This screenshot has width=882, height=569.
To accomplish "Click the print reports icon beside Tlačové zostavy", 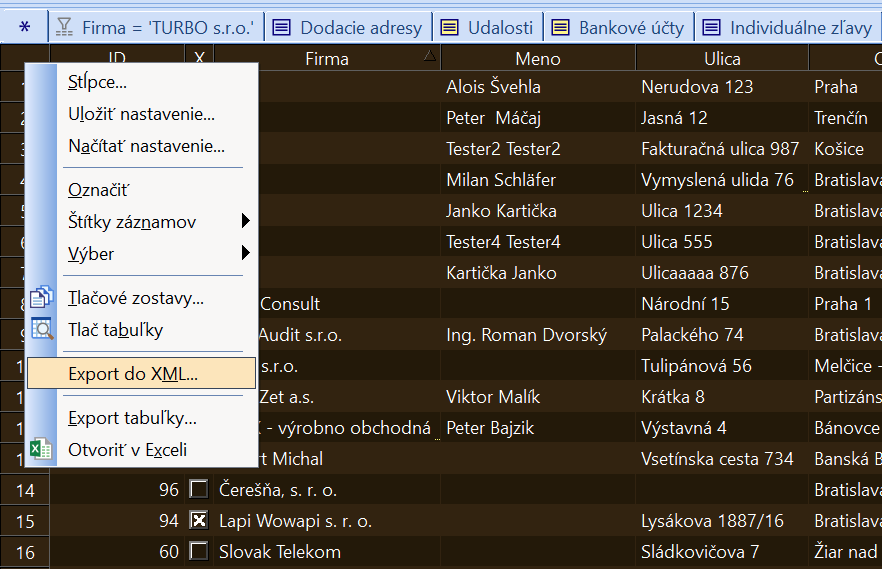I will 41,298.
